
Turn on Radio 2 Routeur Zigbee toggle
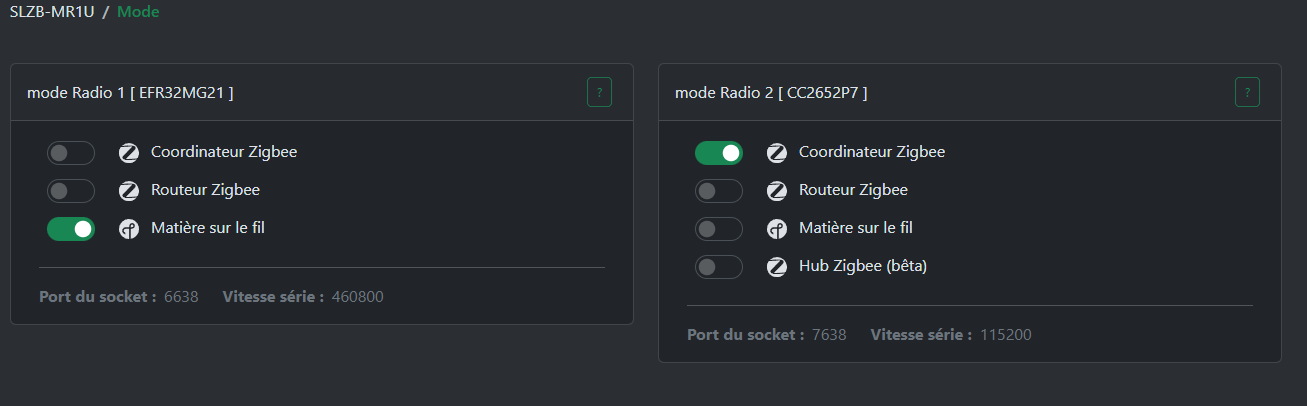[719, 191]
